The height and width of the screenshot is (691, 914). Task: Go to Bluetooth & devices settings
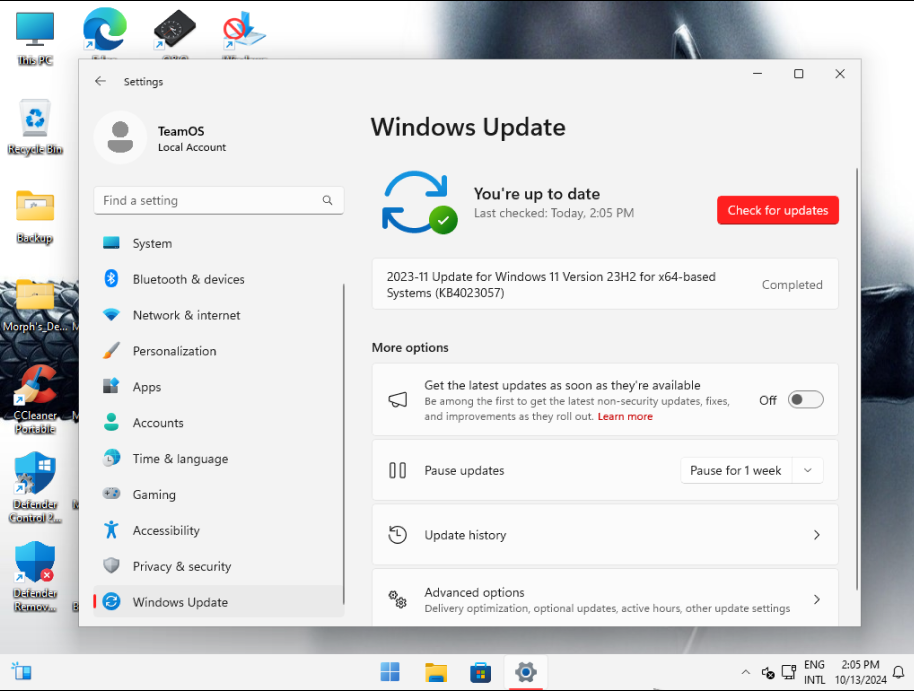[219, 279]
